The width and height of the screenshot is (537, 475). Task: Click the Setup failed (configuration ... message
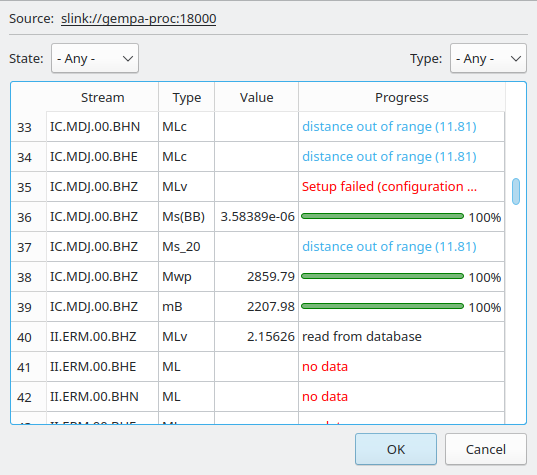(x=389, y=187)
